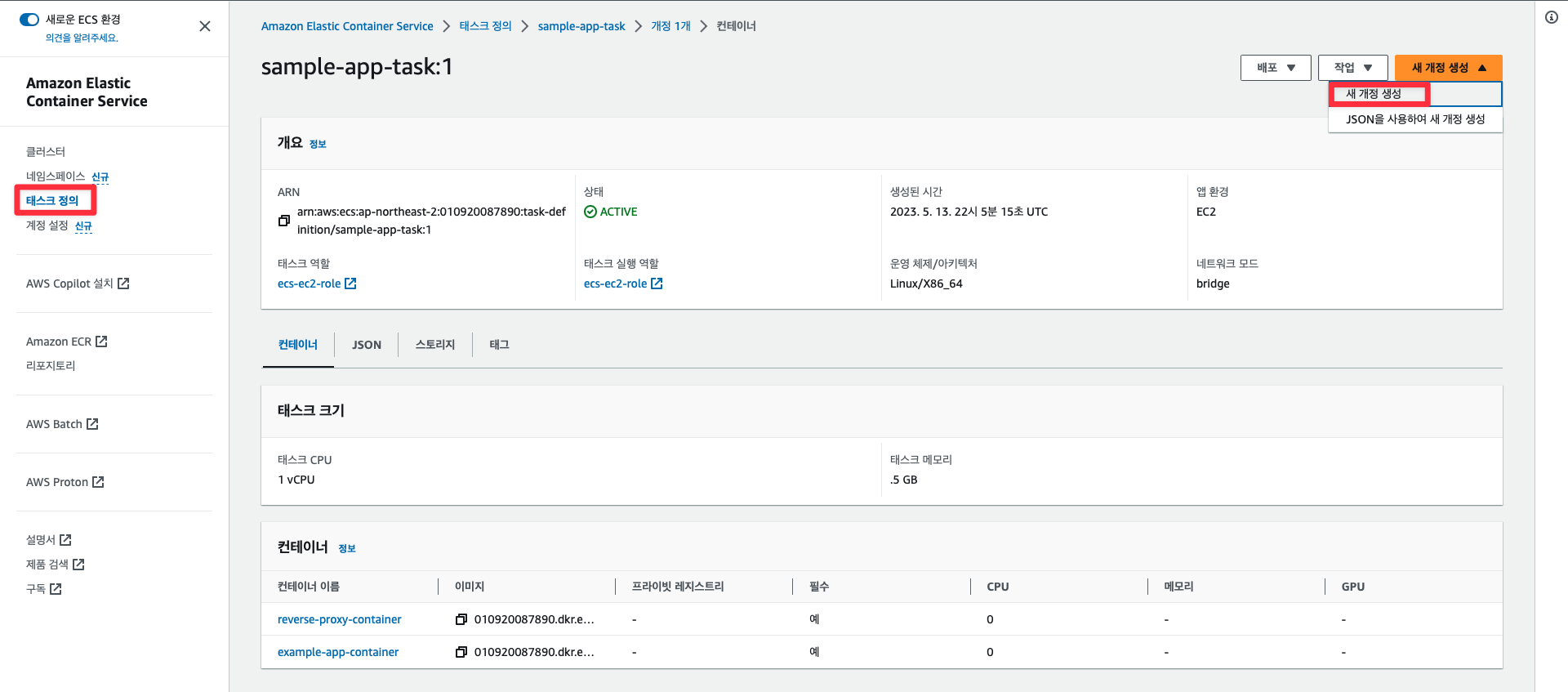Copy the reverse-proxy-container image URI
1568x692 pixels.
coord(461,619)
